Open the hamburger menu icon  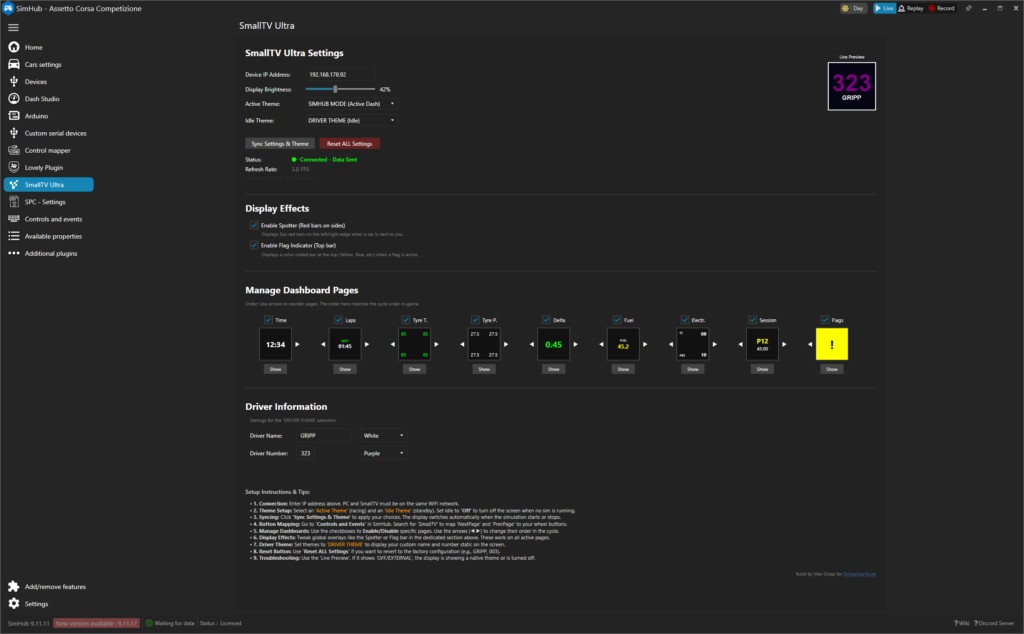point(13,27)
